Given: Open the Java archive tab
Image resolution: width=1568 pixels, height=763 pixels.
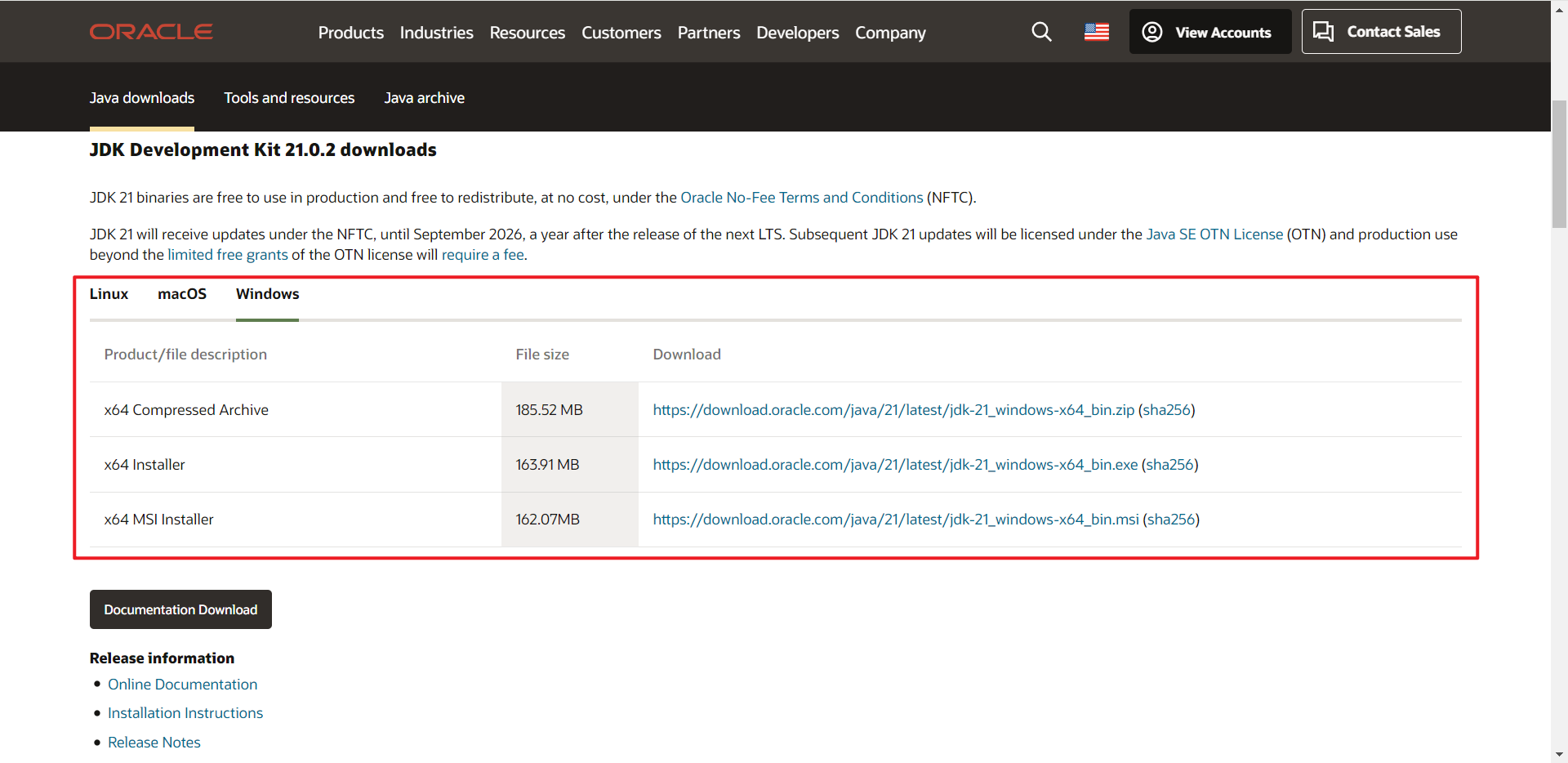Looking at the screenshot, I should pos(424,98).
